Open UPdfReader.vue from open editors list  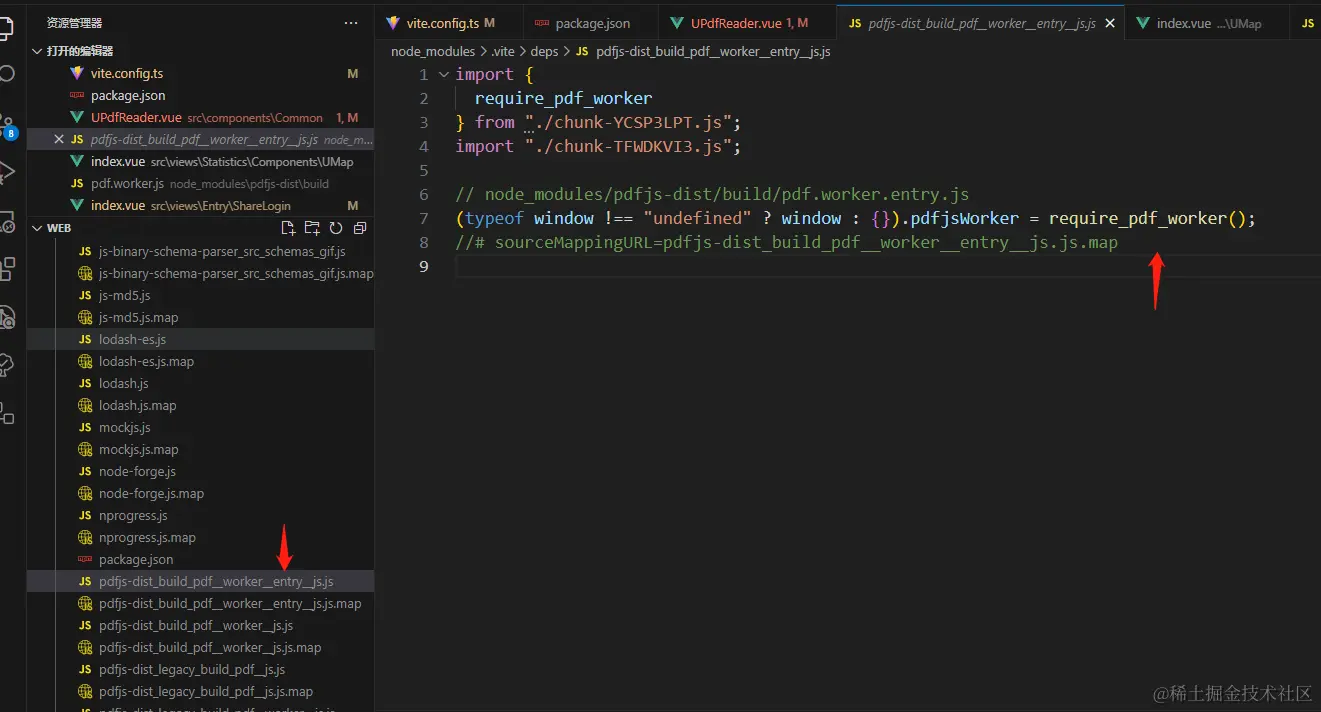(200, 117)
